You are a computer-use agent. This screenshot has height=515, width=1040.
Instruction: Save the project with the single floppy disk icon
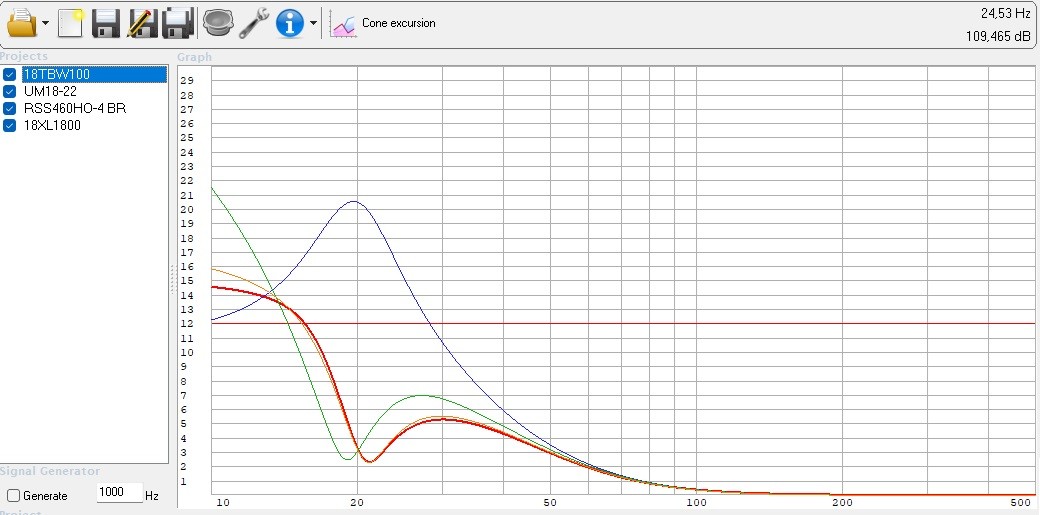pos(105,23)
